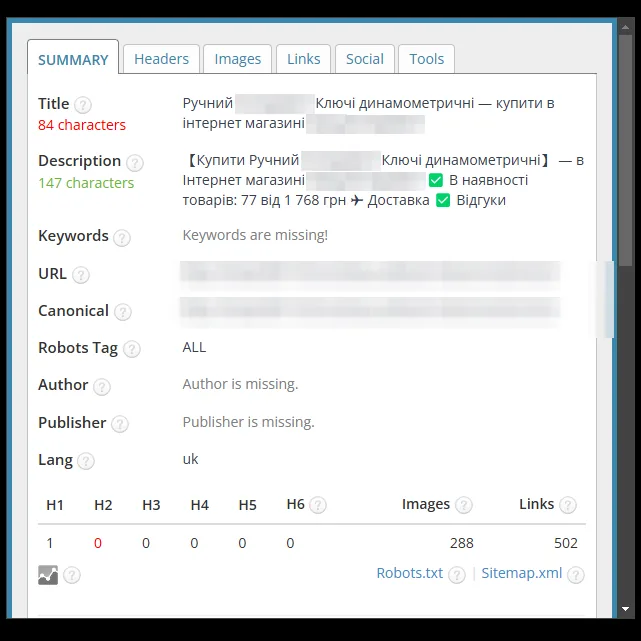Click the scrollbar up arrow
The image size is (641, 641).
coord(625,27)
